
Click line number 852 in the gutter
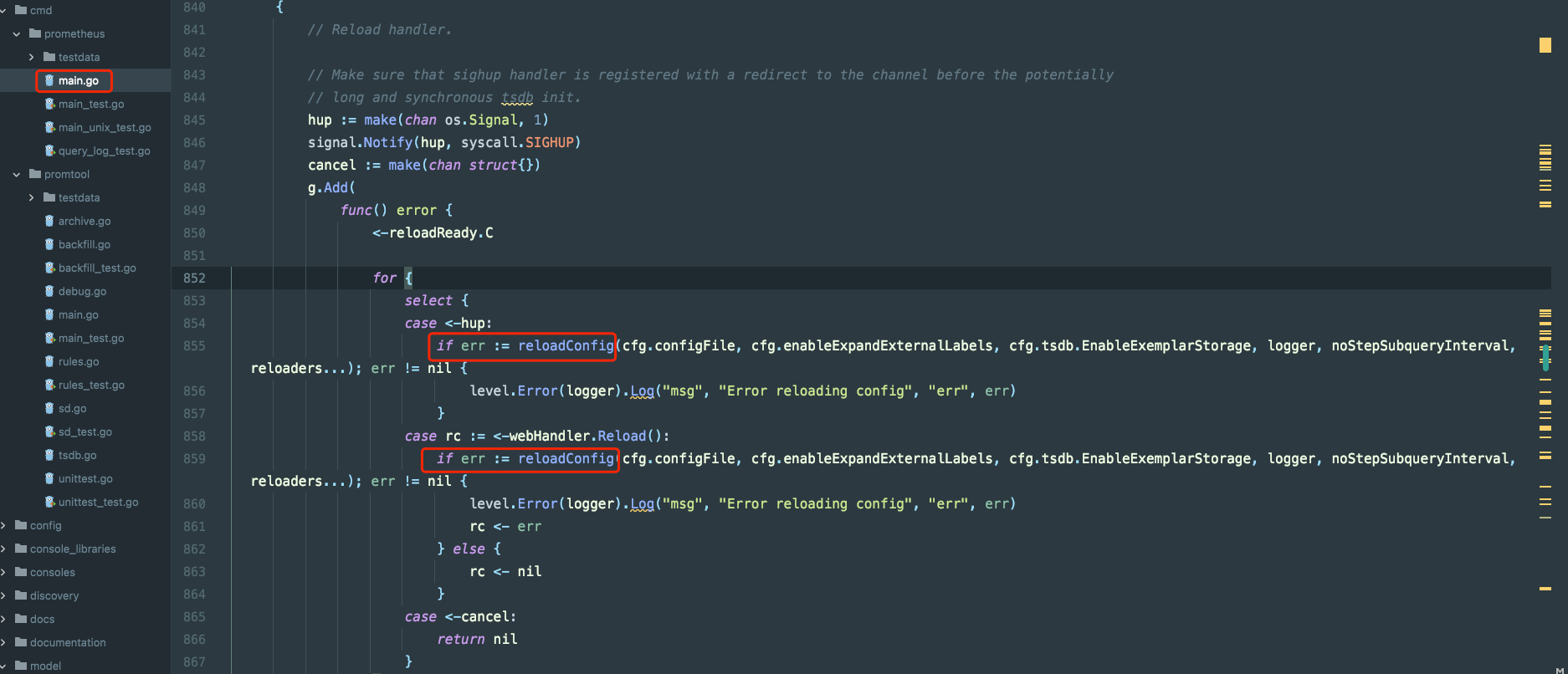coord(194,278)
